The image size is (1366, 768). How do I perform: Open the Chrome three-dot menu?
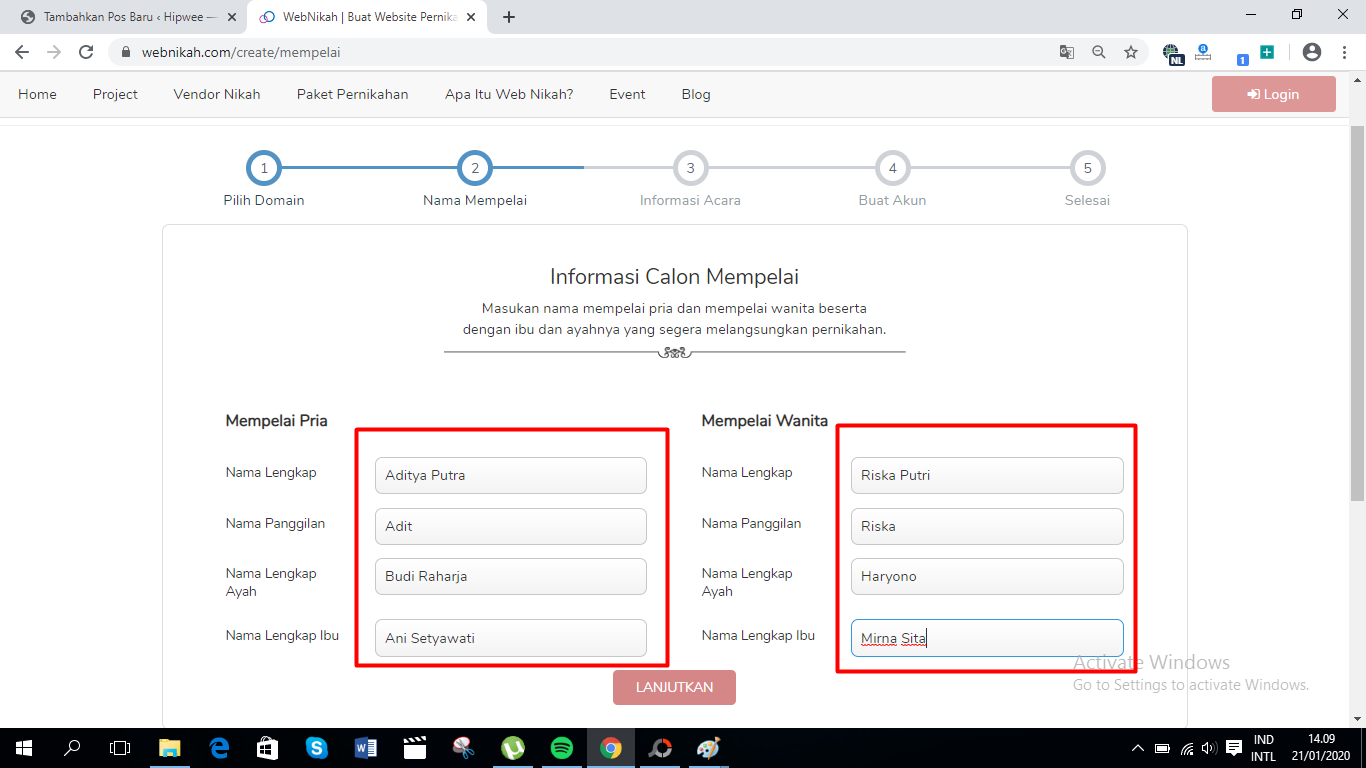pos(1343,50)
